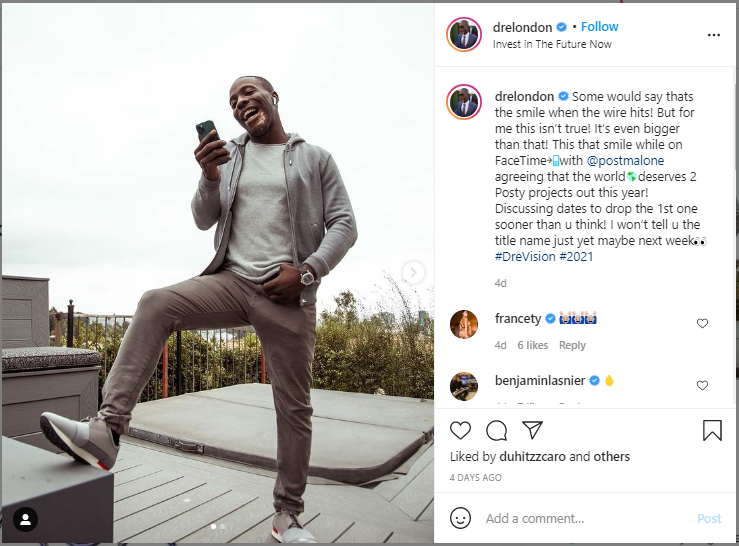739x546 pixels.
Task: Follow the drelondon account
Action: [600, 27]
